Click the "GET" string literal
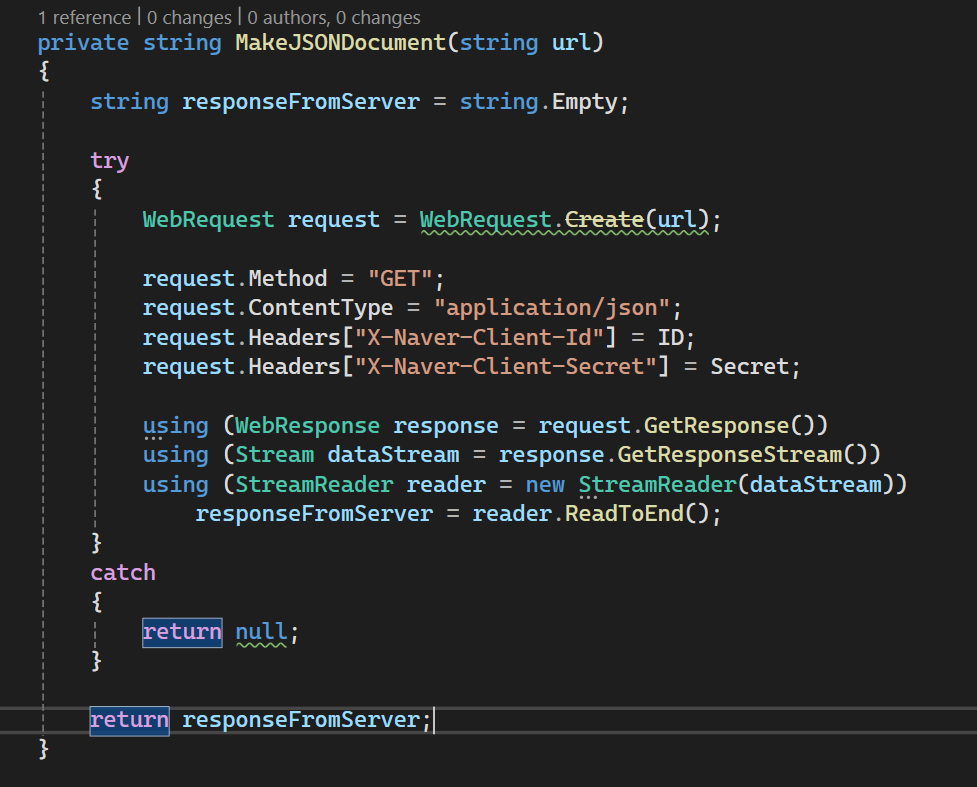 pos(400,279)
